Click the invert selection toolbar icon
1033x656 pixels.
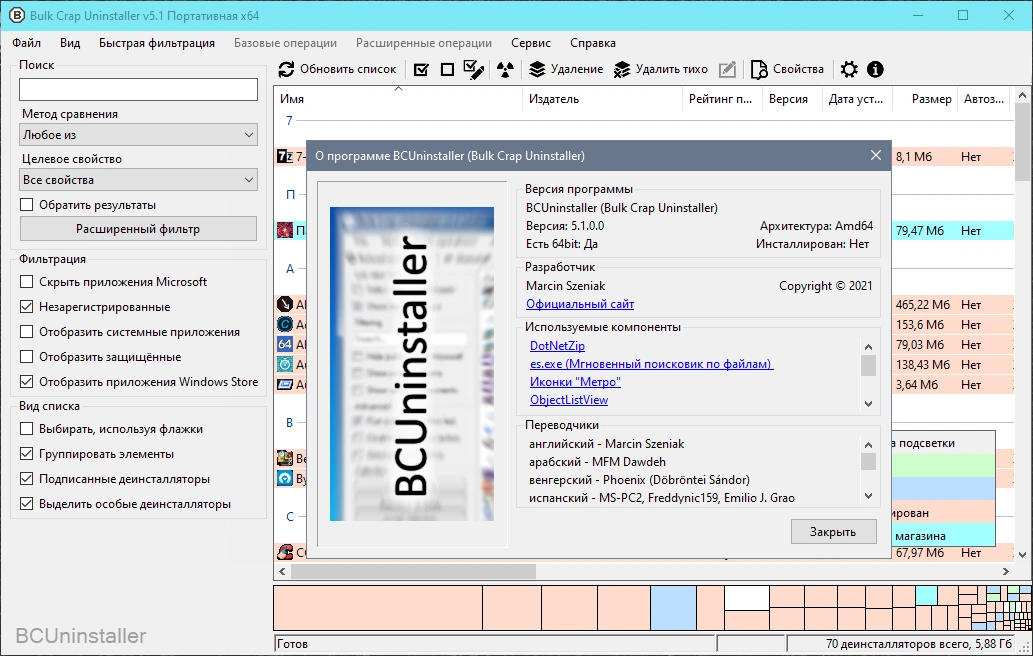474,69
